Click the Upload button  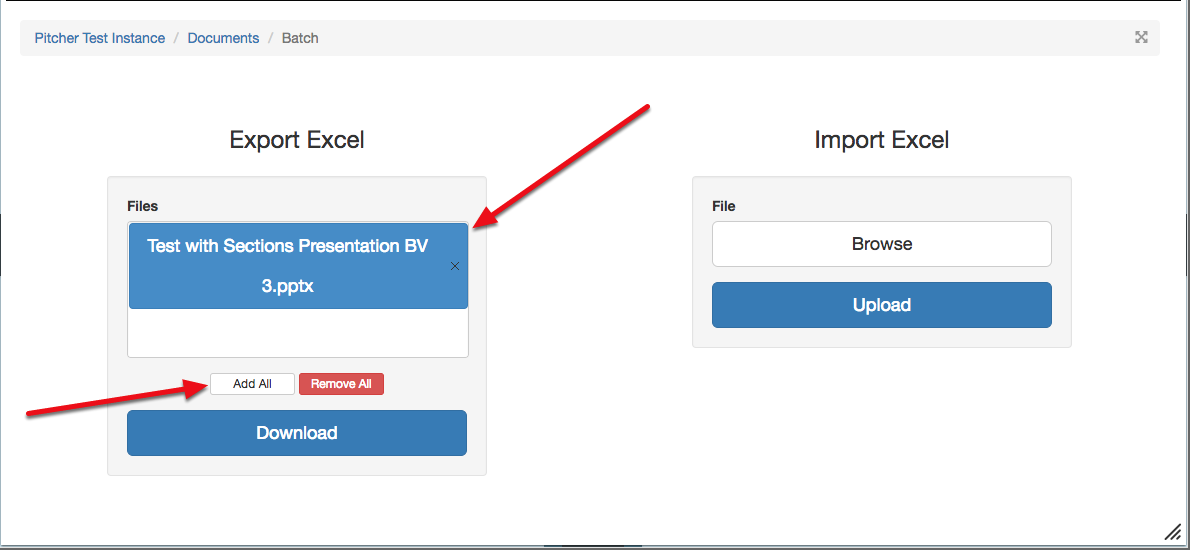881,305
